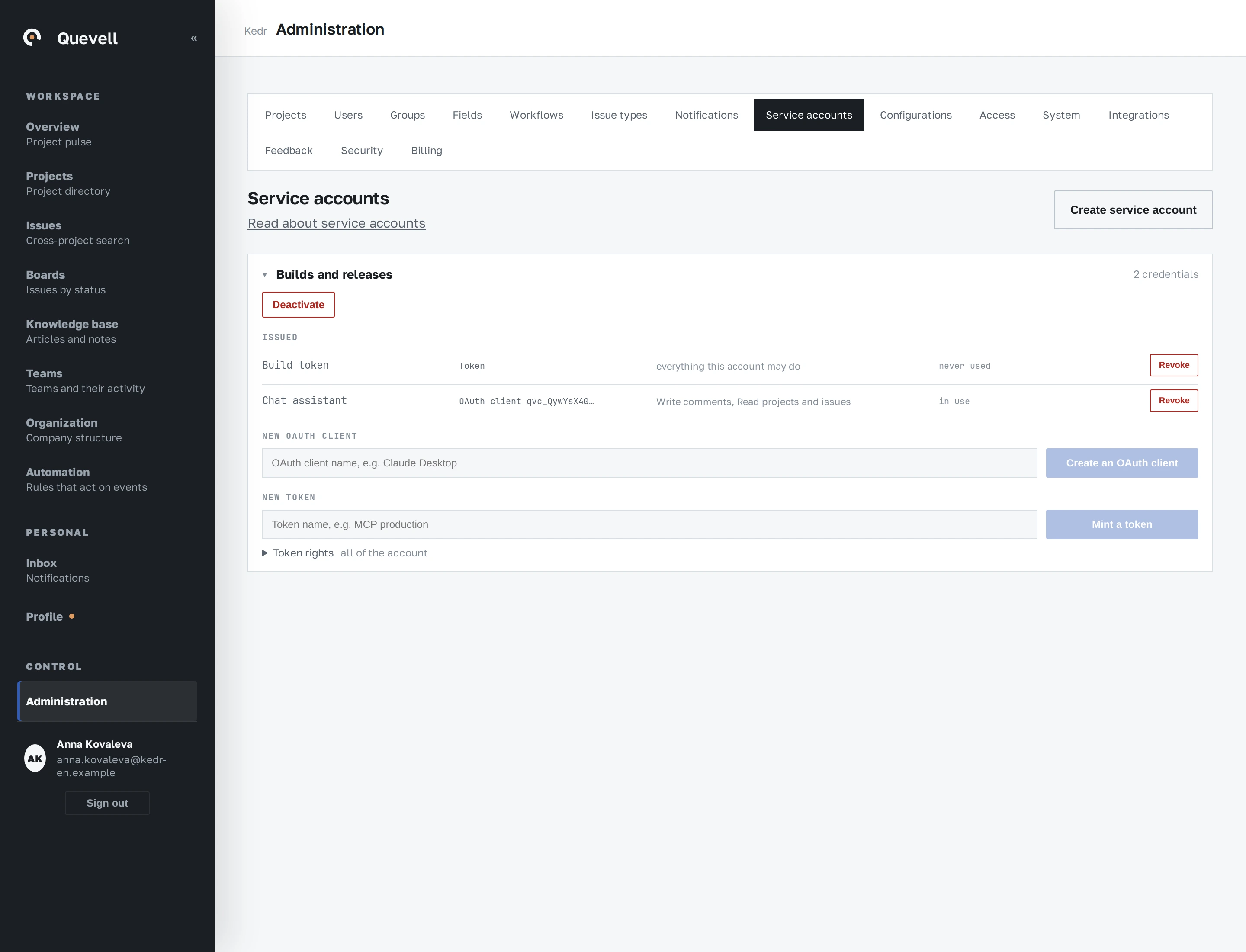Collapse the sidebar with double-chevron icon
The height and width of the screenshot is (952, 1246).
194,38
